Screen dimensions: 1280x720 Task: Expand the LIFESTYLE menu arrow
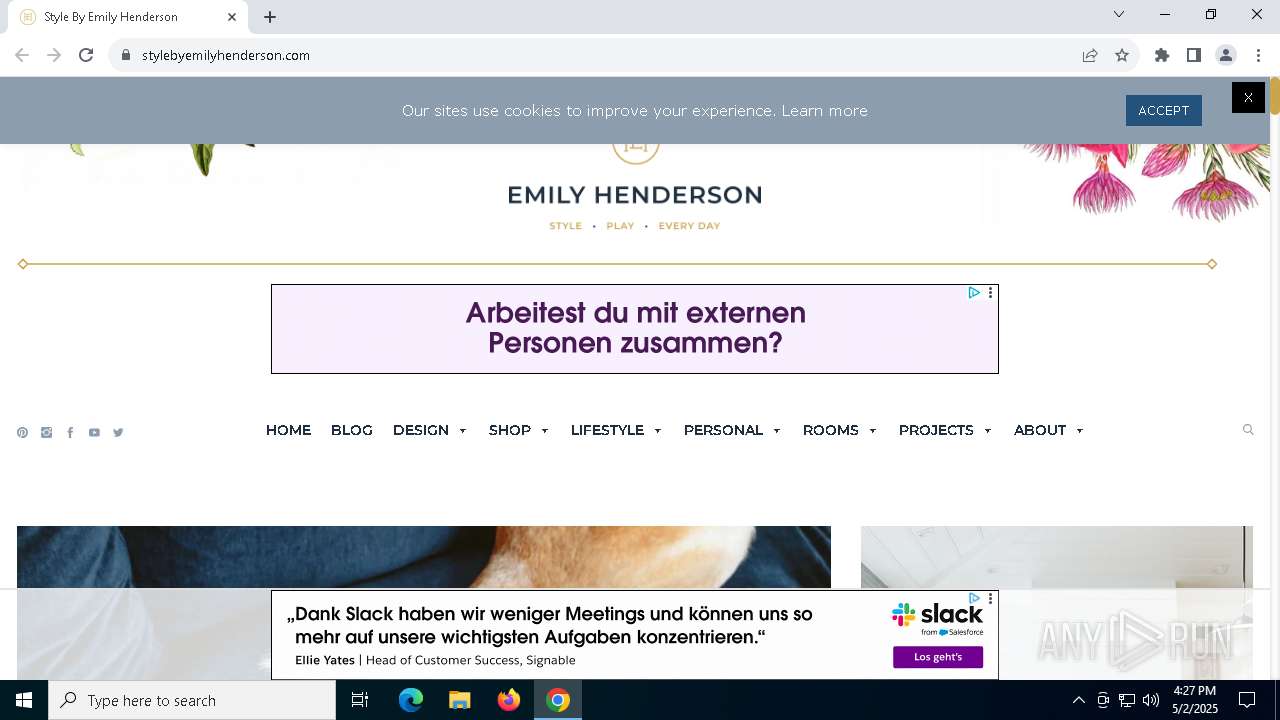pyautogui.click(x=657, y=431)
